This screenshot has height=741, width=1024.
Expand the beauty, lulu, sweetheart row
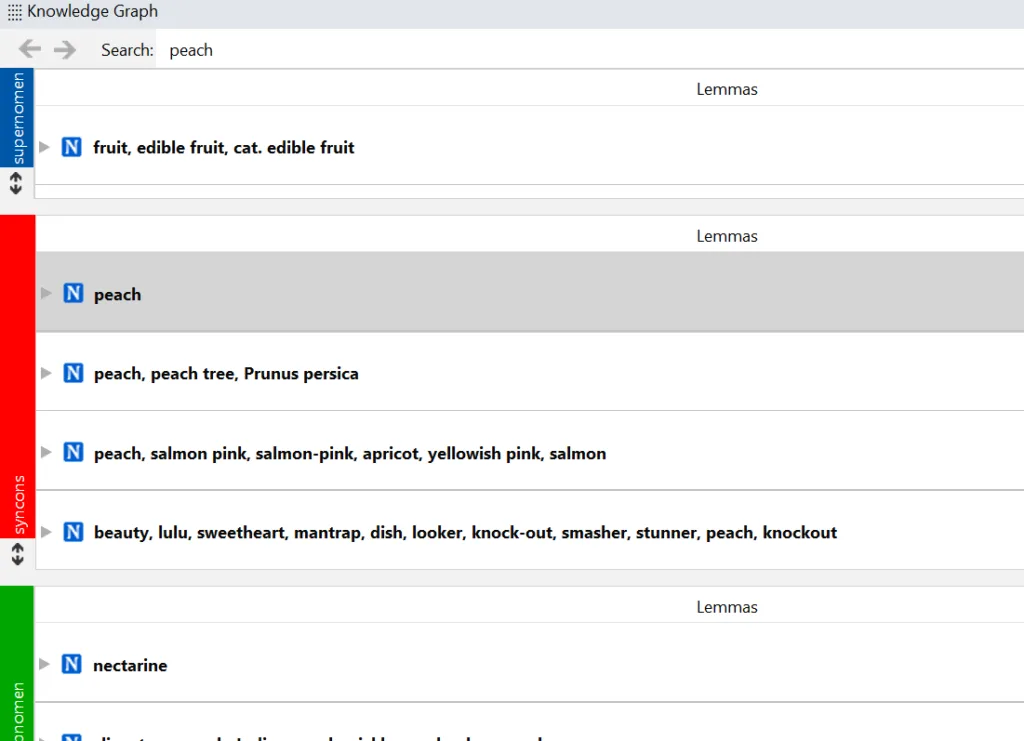(x=45, y=532)
